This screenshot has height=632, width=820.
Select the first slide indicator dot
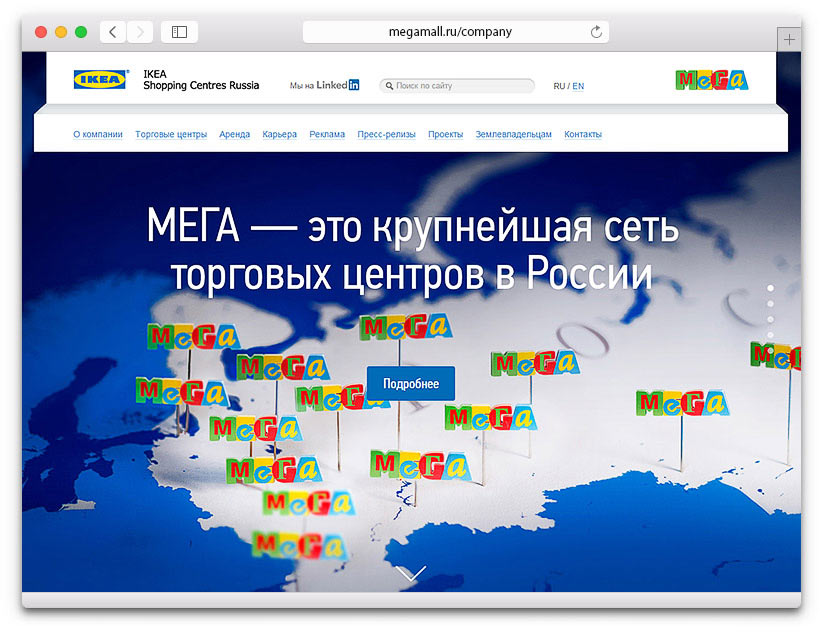[770, 288]
